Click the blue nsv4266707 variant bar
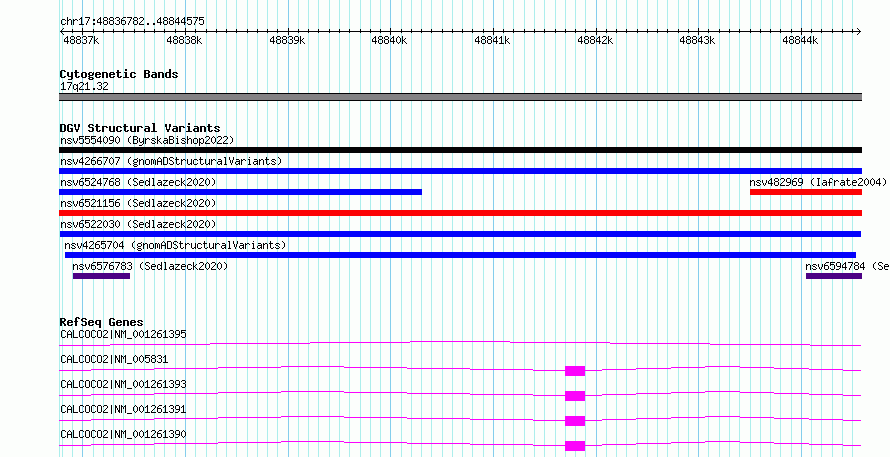890x457 pixels. click(460, 171)
